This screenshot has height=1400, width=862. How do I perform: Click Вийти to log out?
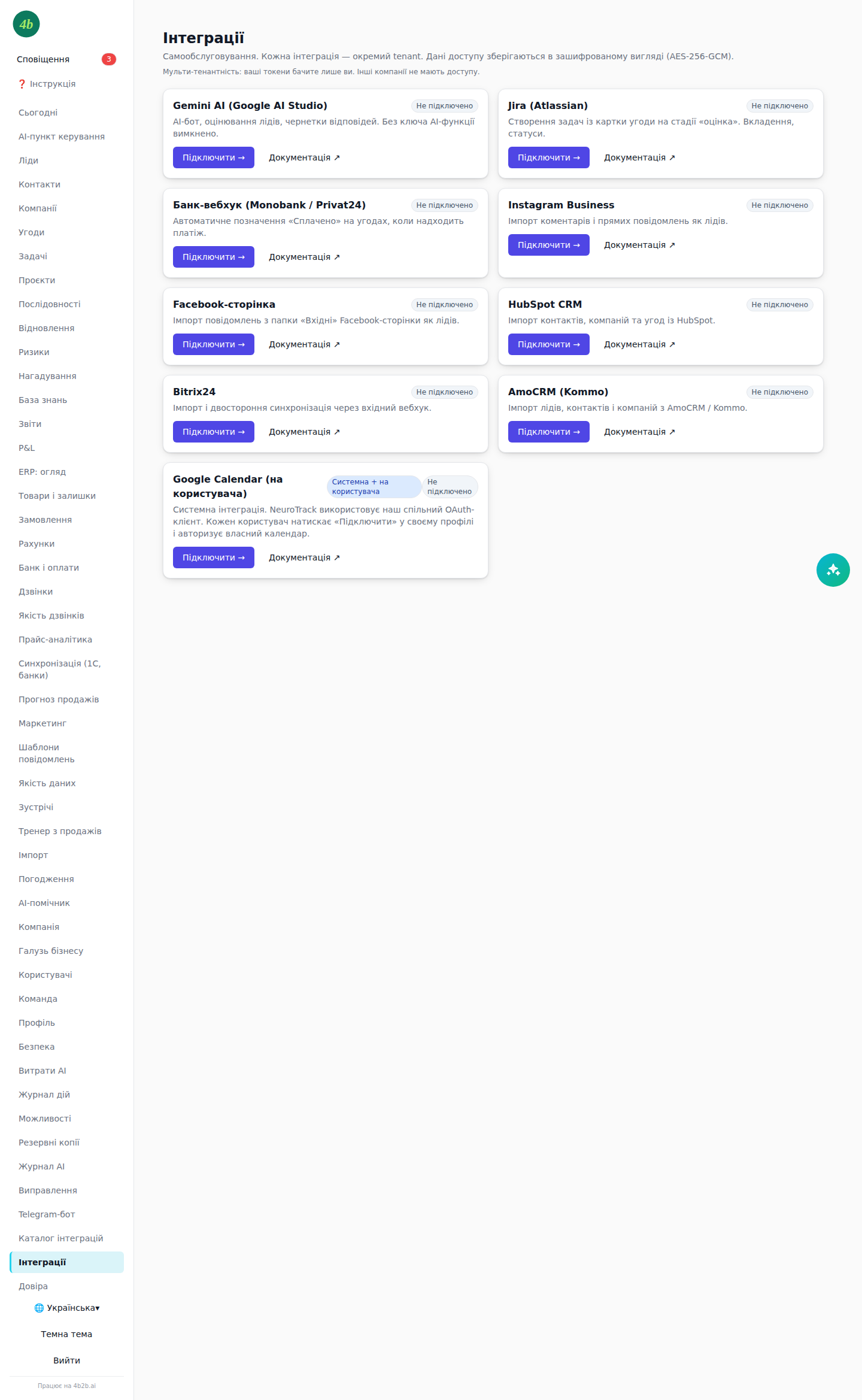click(x=66, y=1360)
